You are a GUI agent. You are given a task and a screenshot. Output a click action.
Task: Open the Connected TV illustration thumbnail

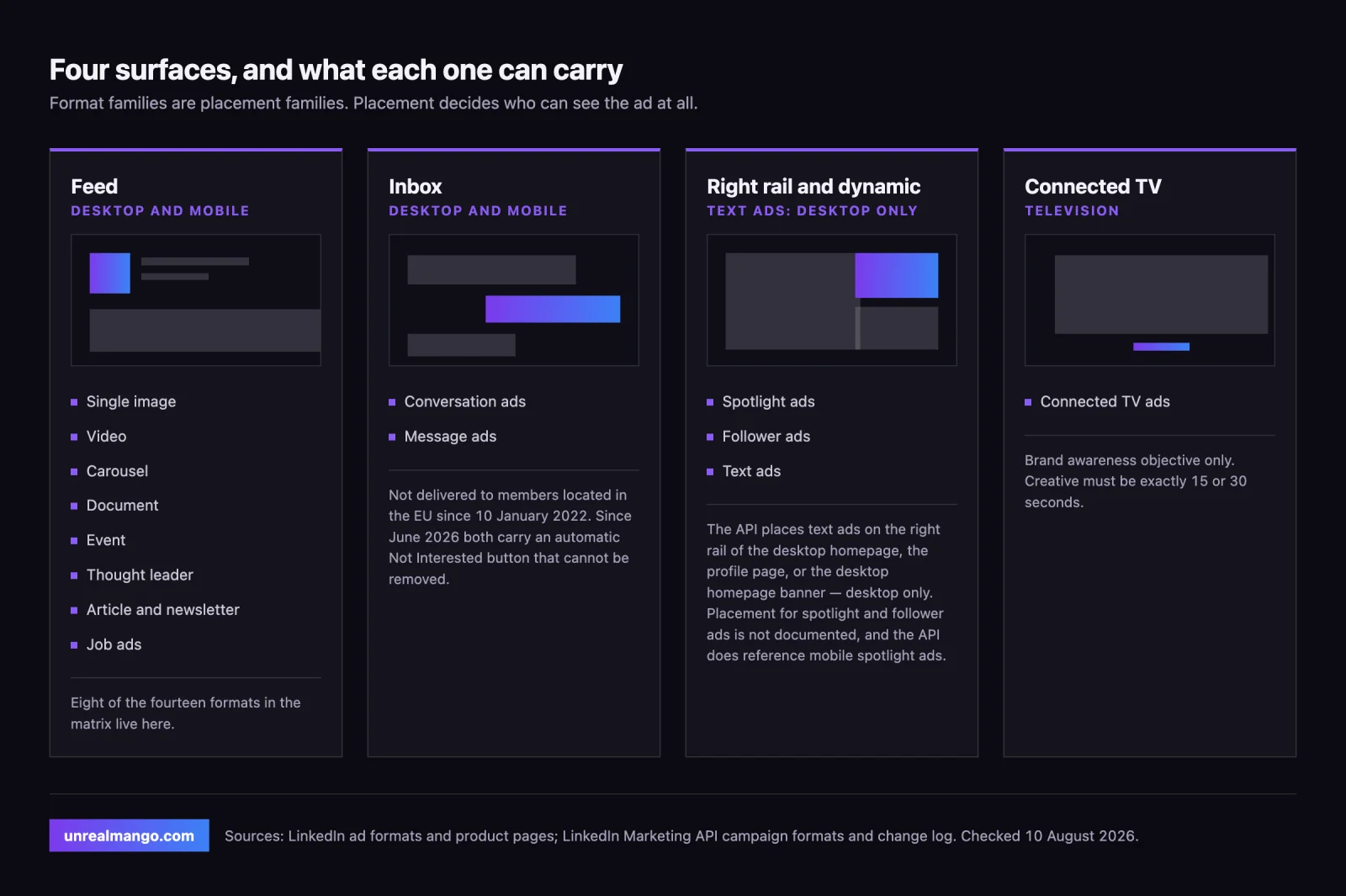tap(1150, 300)
